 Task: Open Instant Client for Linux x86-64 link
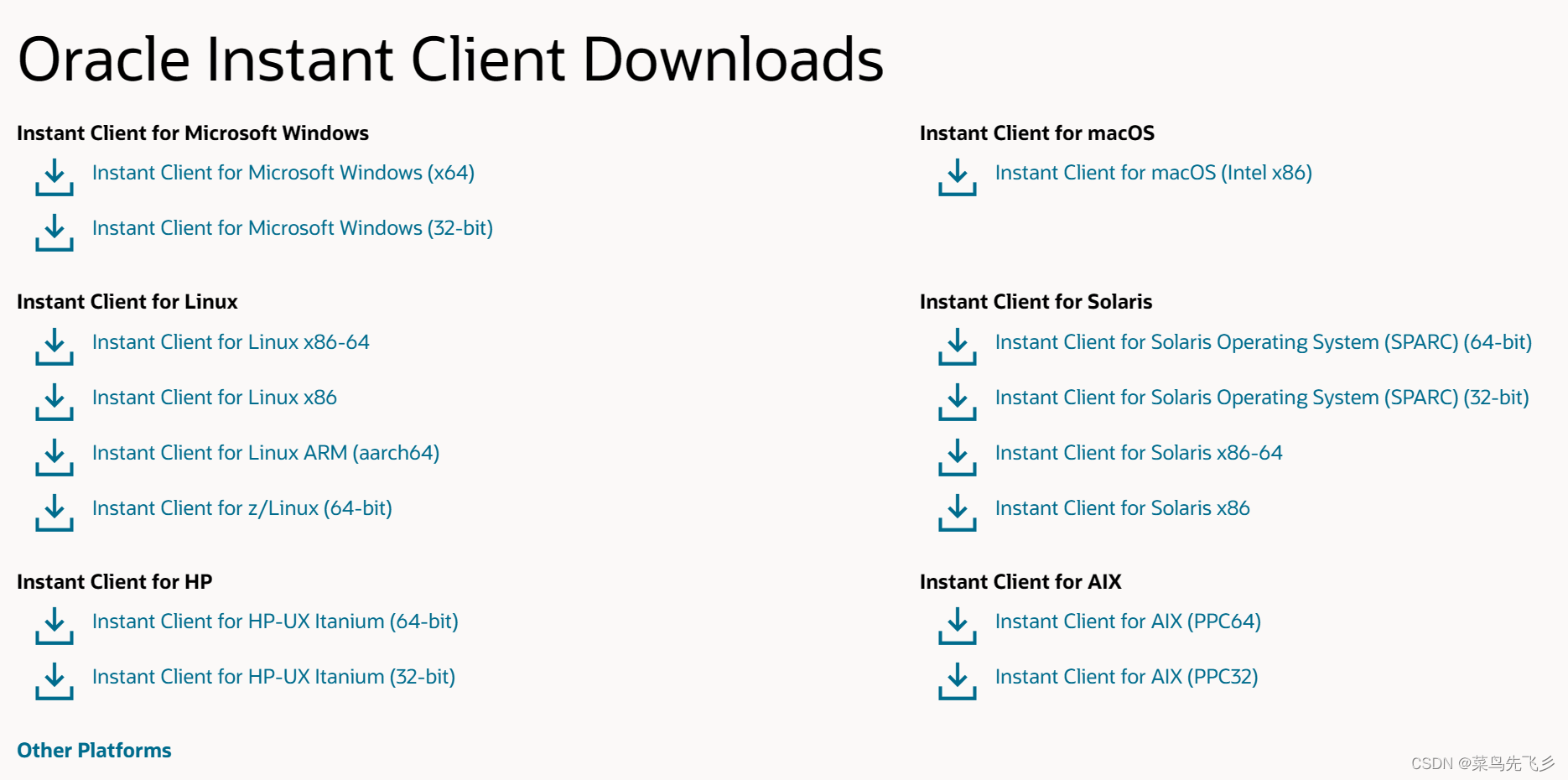click(231, 342)
